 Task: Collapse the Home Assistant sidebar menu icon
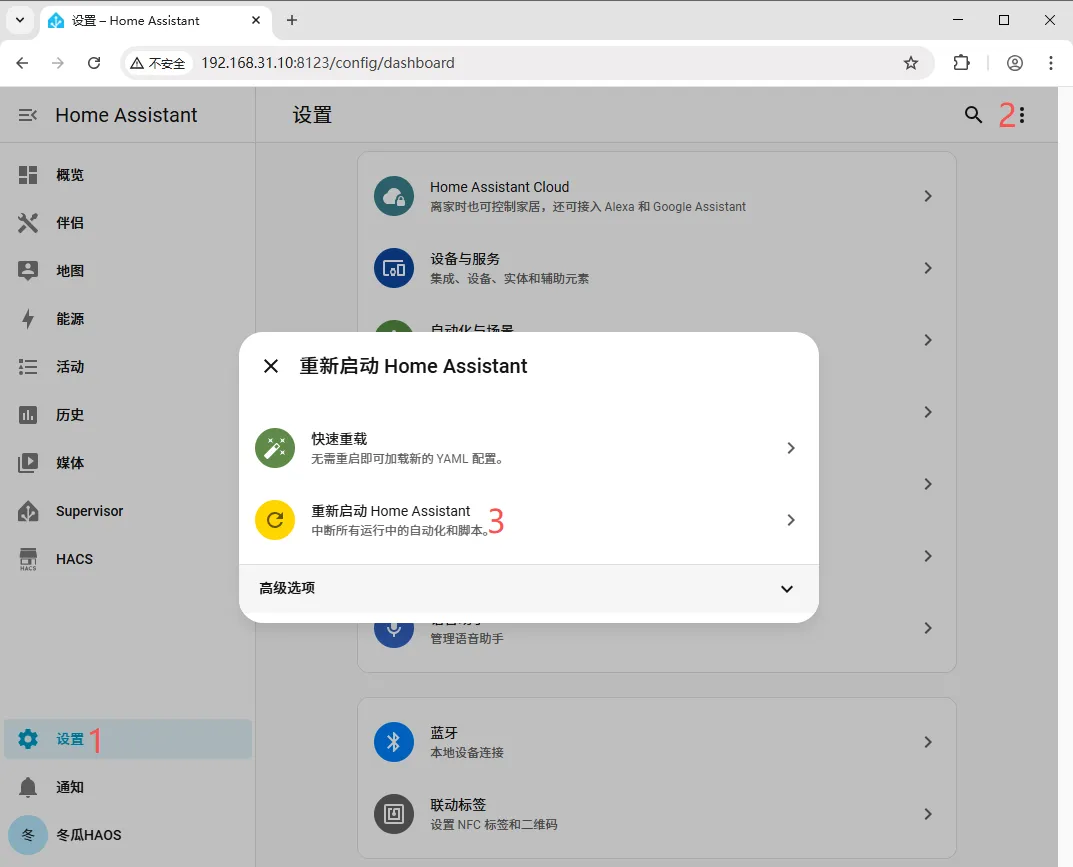coord(27,115)
